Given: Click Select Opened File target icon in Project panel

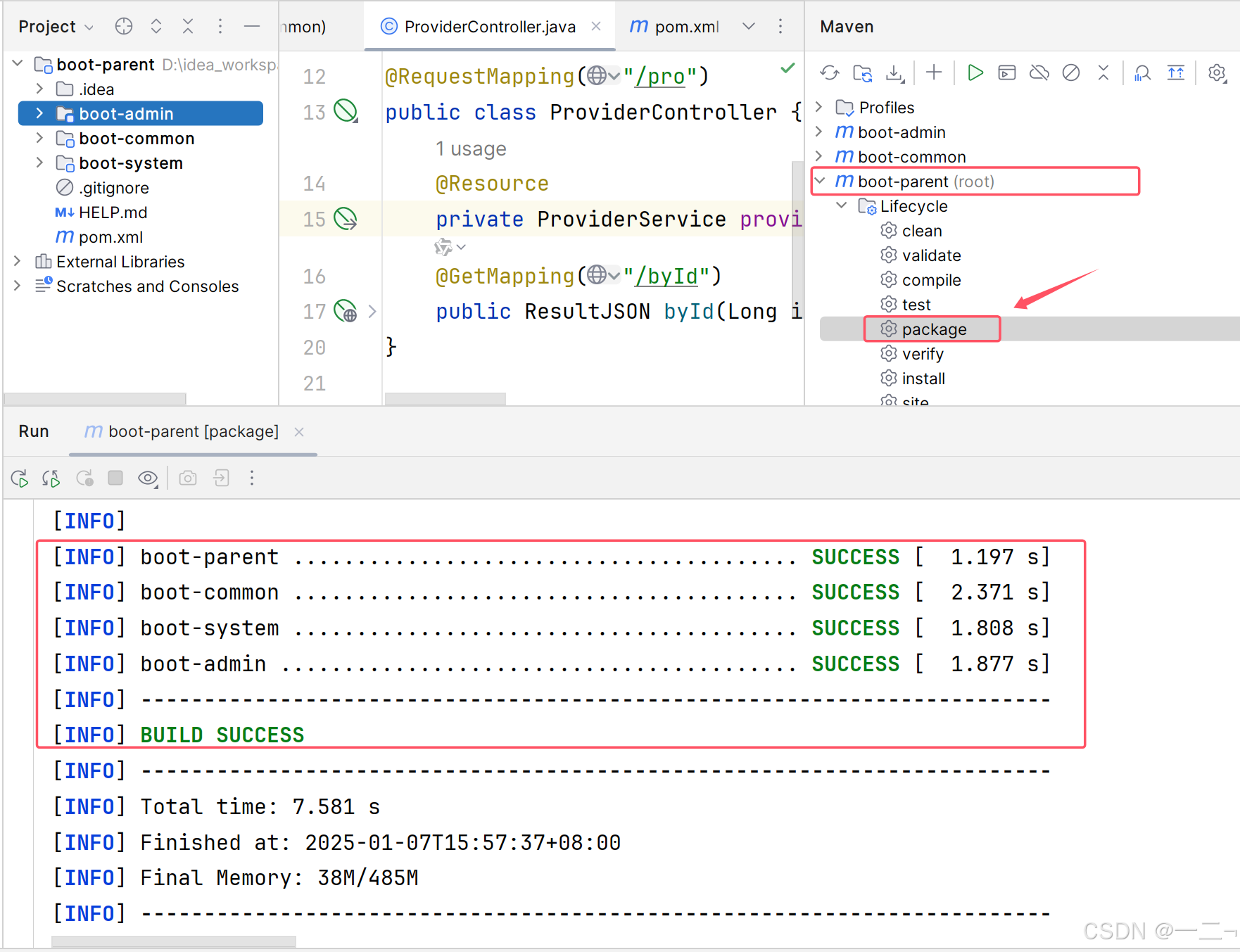Looking at the screenshot, I should pyautogui.click(x=124, y=27).
